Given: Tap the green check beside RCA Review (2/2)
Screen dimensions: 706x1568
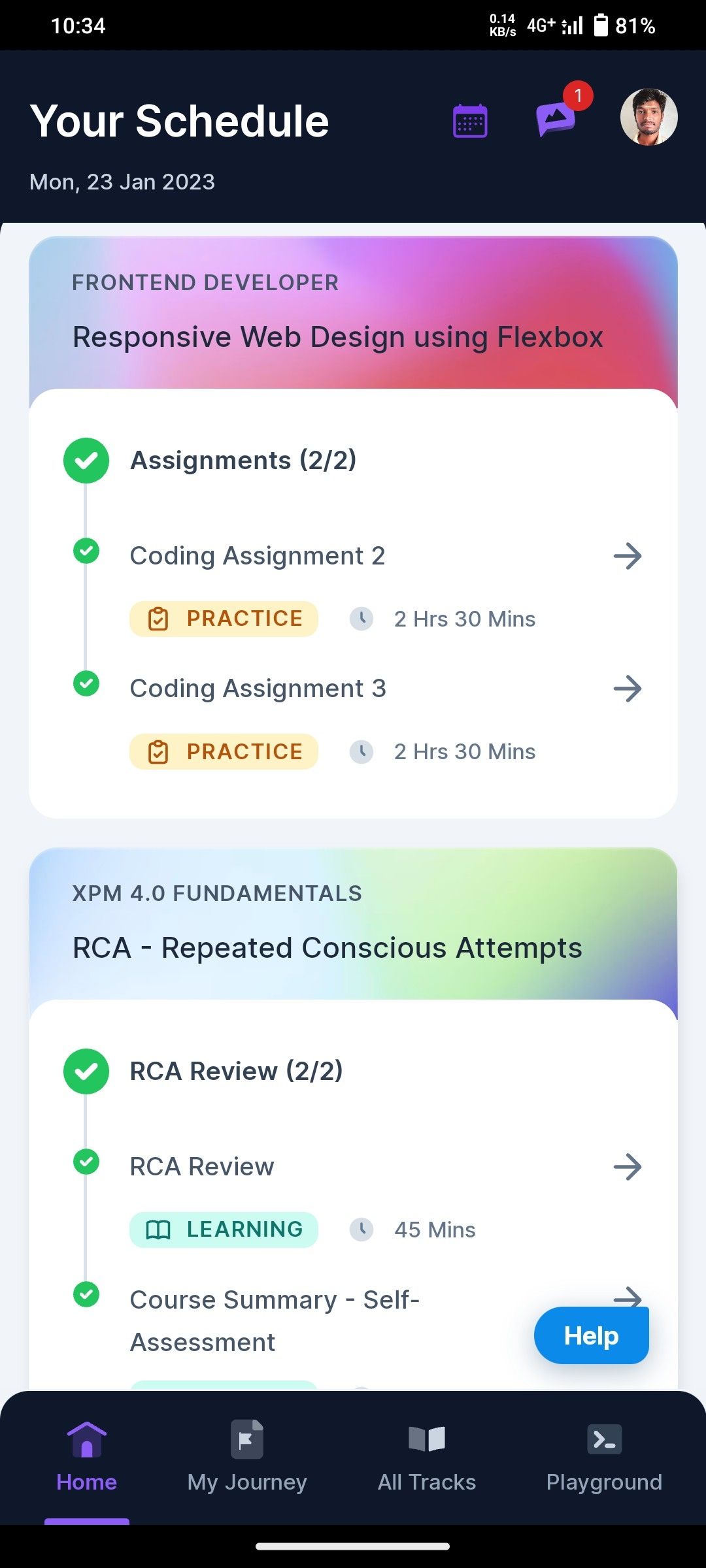Looking at the screenshot, I should coord(86,1071).
